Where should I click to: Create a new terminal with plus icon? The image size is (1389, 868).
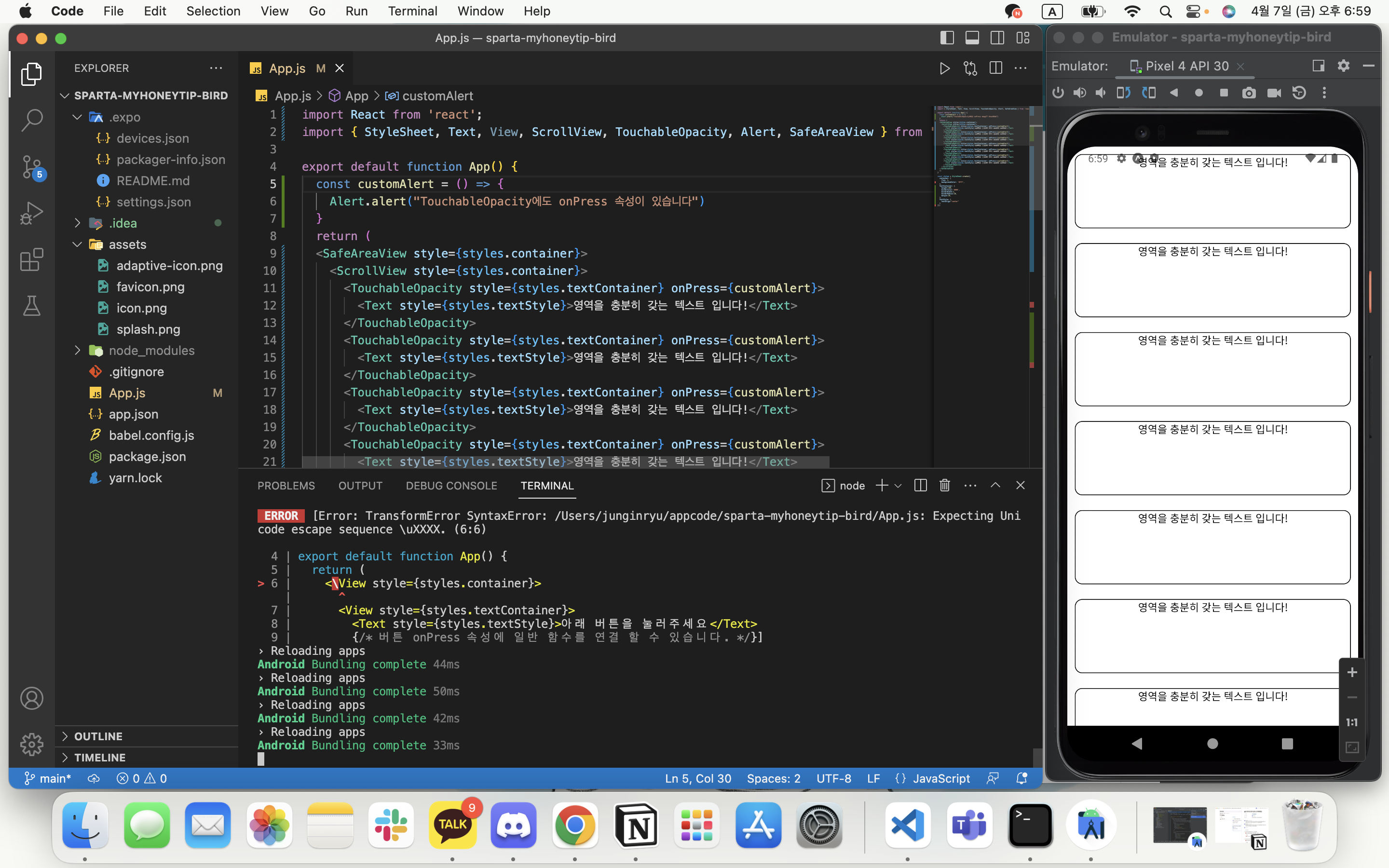pyautogui.click(x=882, y=486)
